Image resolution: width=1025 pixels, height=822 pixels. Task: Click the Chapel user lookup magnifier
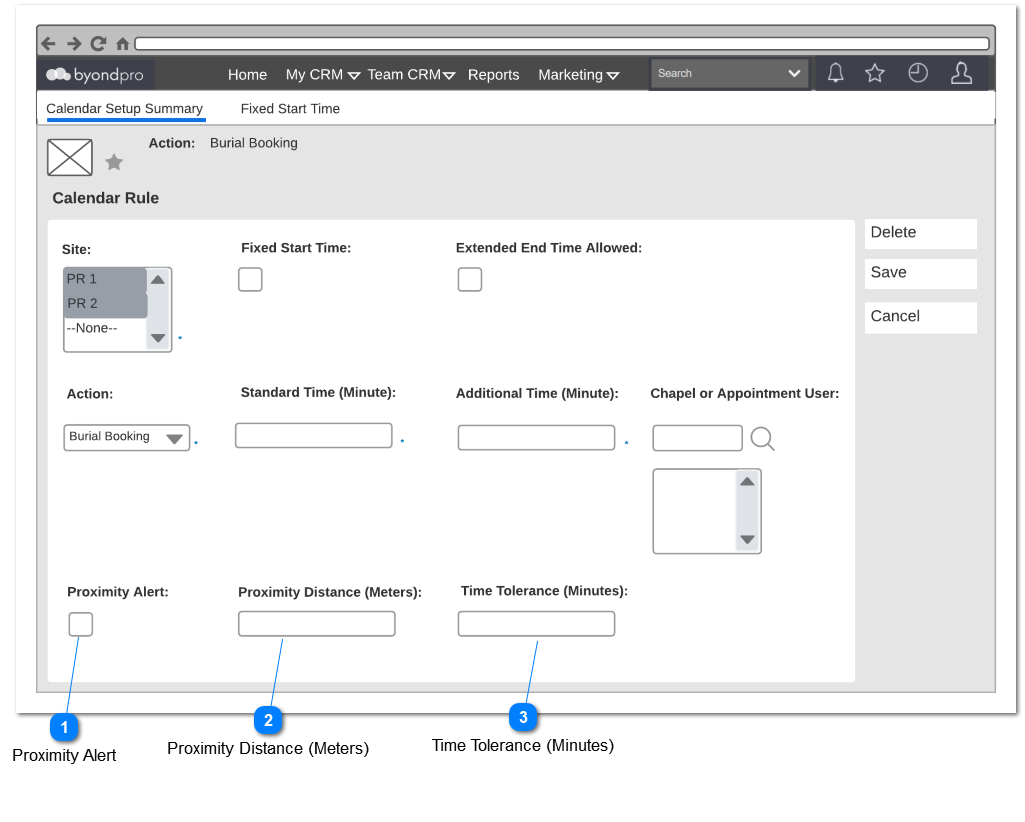[762, 438]
